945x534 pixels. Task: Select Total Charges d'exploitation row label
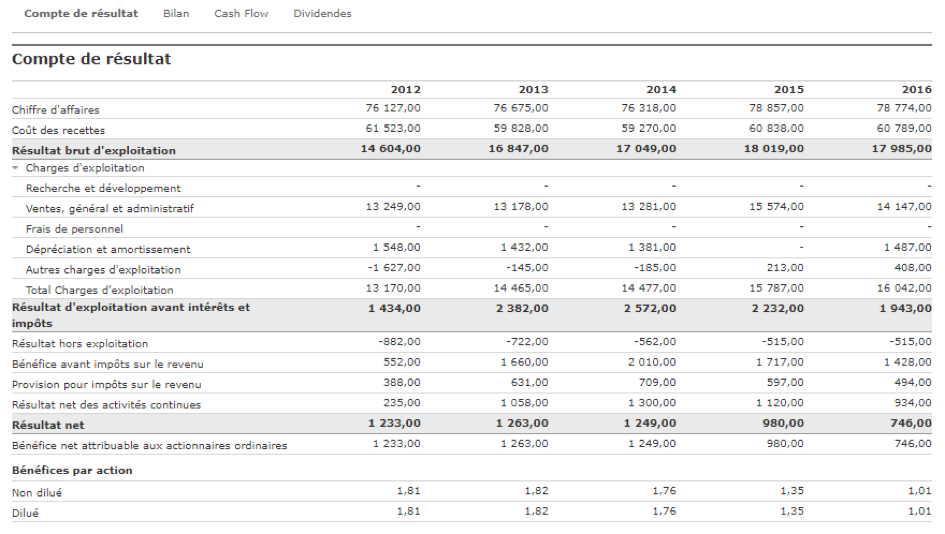[99, 290]
